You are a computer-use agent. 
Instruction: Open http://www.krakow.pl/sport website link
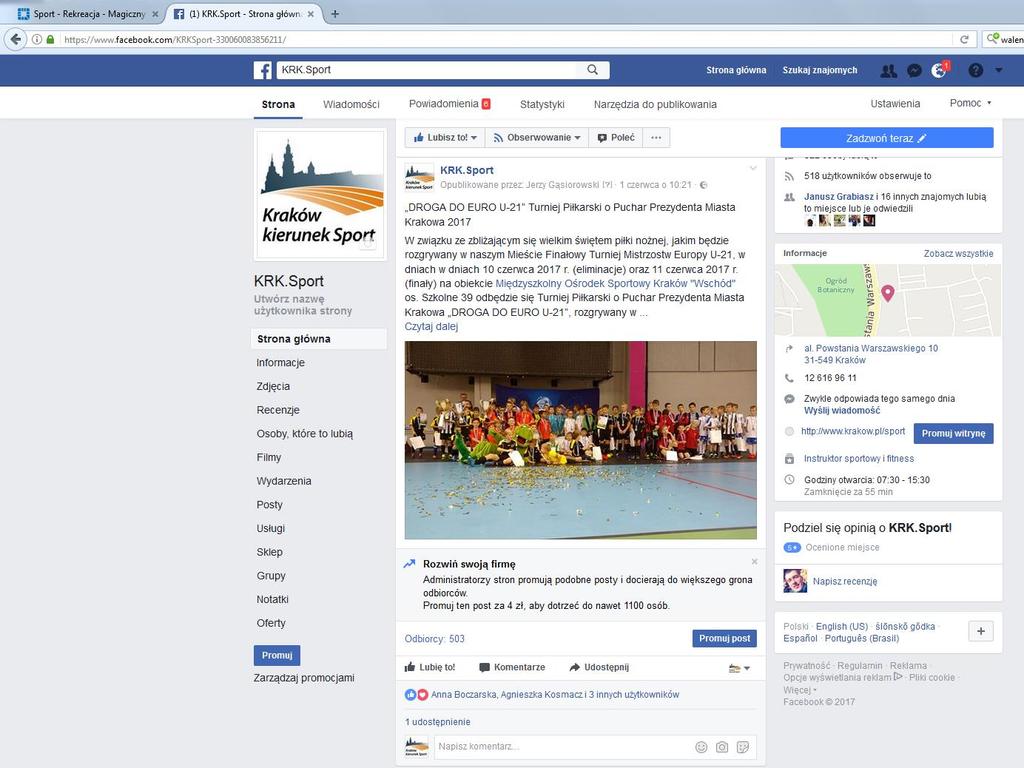point(853,431)
